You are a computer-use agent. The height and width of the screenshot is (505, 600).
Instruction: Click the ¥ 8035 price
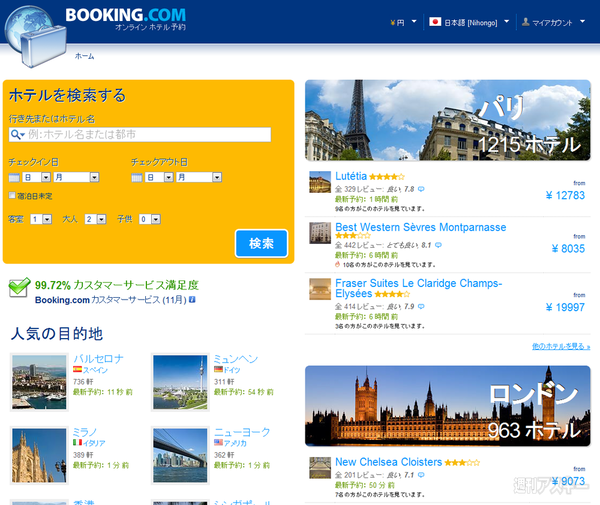[568, 249]
